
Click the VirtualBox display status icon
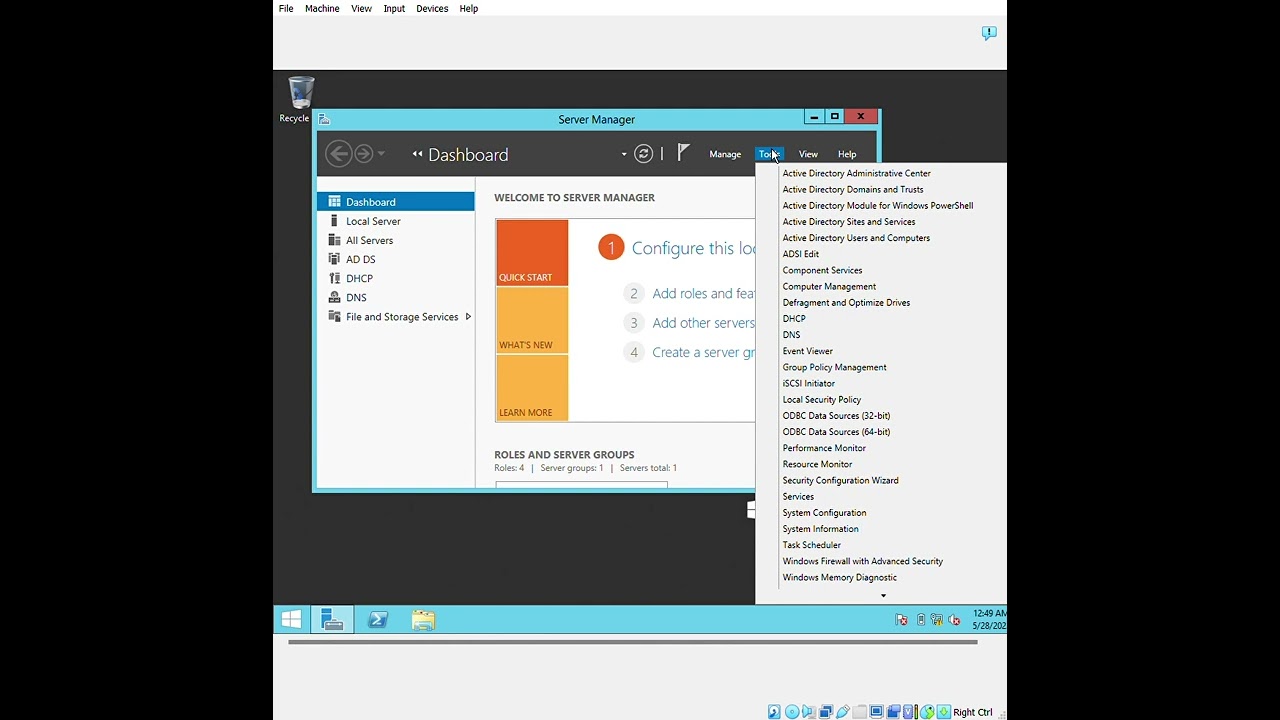coord(876,712)
